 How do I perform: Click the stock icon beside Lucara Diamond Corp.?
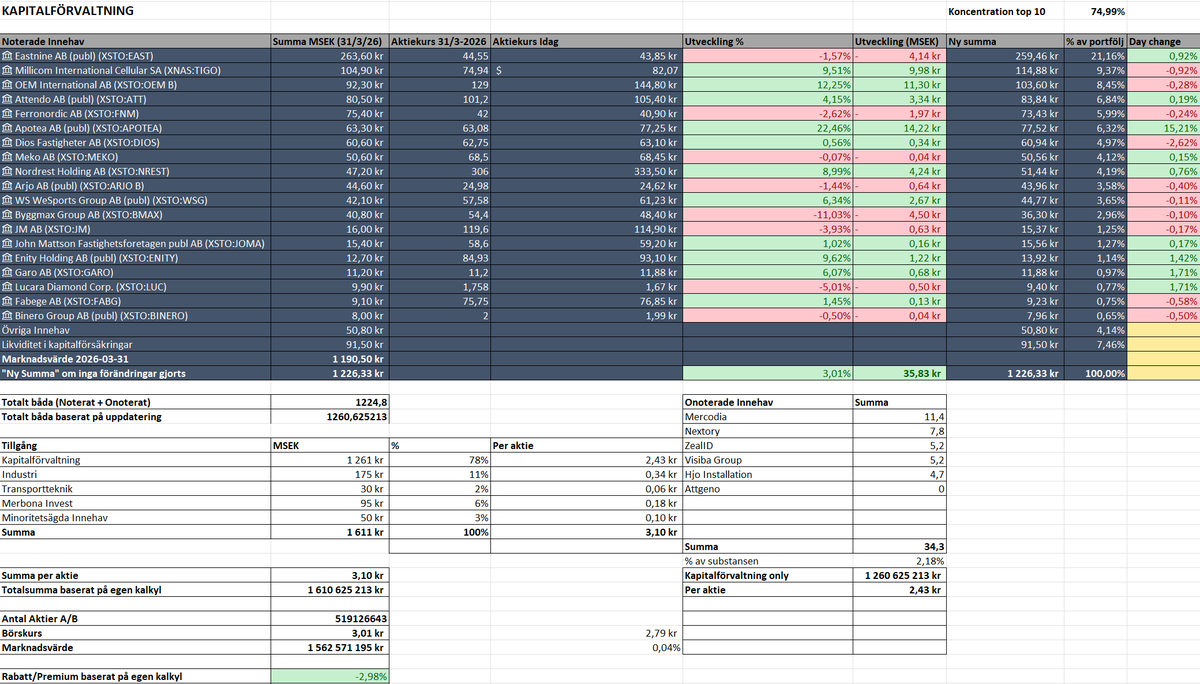point(7,287)
